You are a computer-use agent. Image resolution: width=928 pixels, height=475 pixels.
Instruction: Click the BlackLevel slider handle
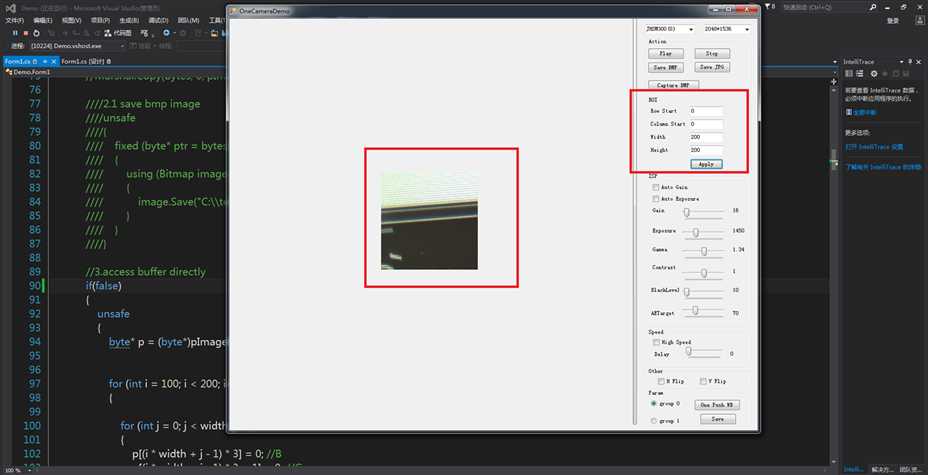click(687, 292)
